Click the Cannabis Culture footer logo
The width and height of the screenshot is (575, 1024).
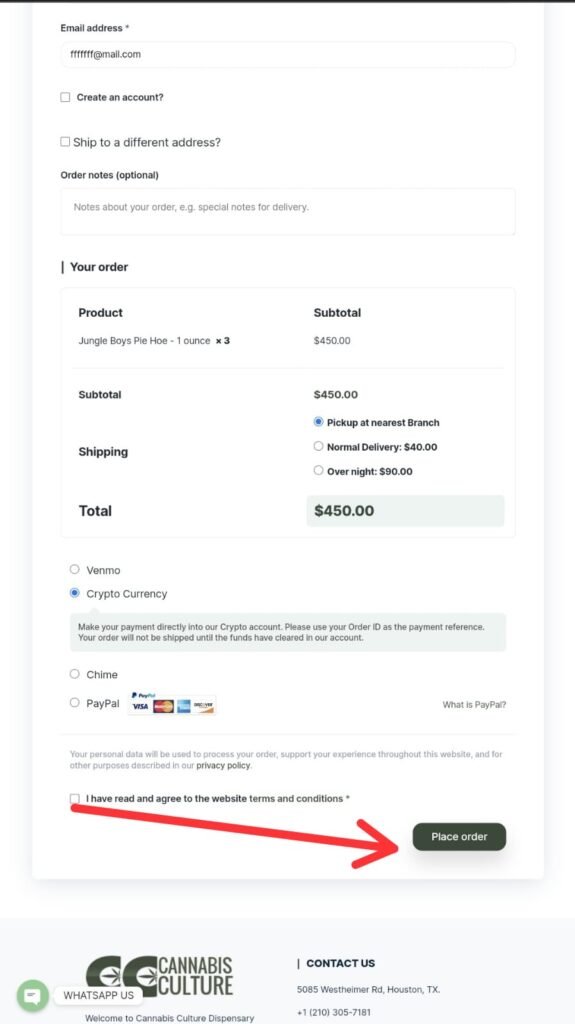[x=159, y=976]
